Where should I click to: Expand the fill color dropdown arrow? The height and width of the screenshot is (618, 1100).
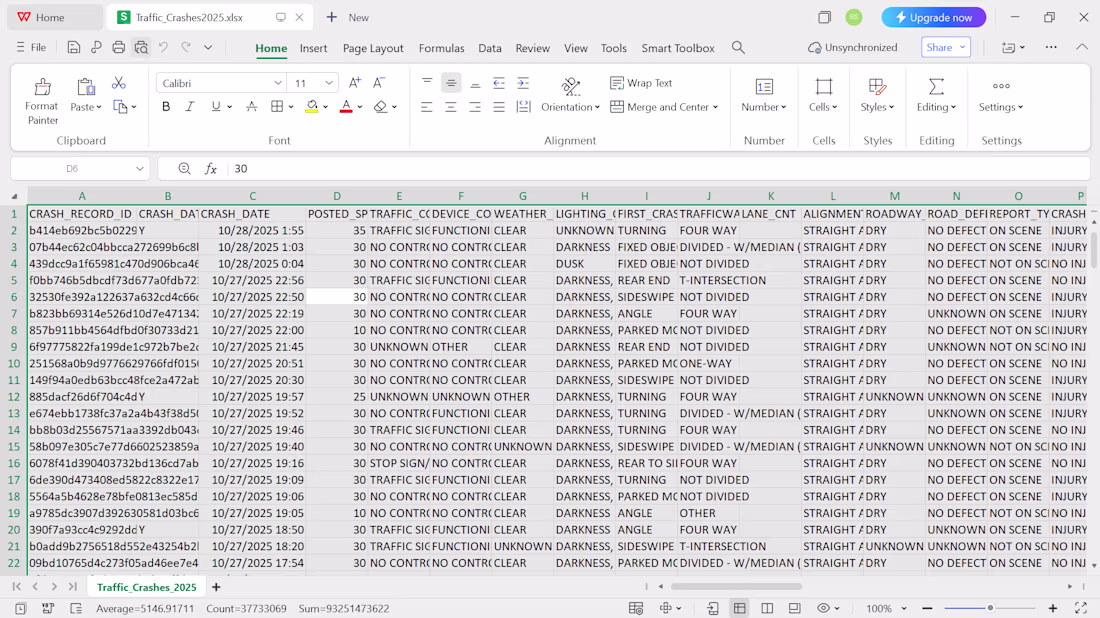click(326, 107)
